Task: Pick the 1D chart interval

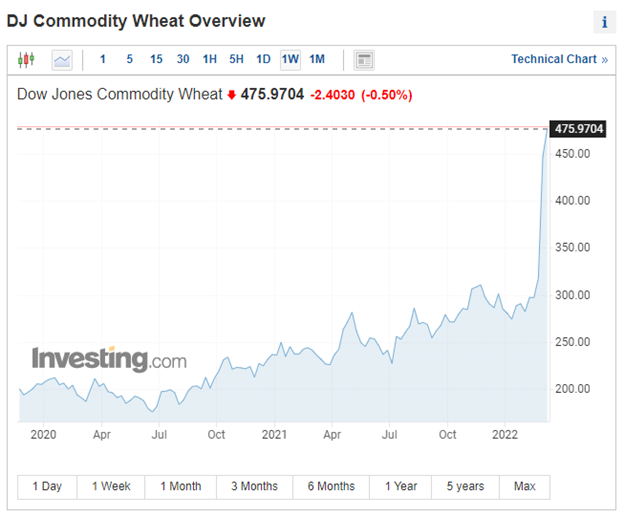Action: (263, 60)
